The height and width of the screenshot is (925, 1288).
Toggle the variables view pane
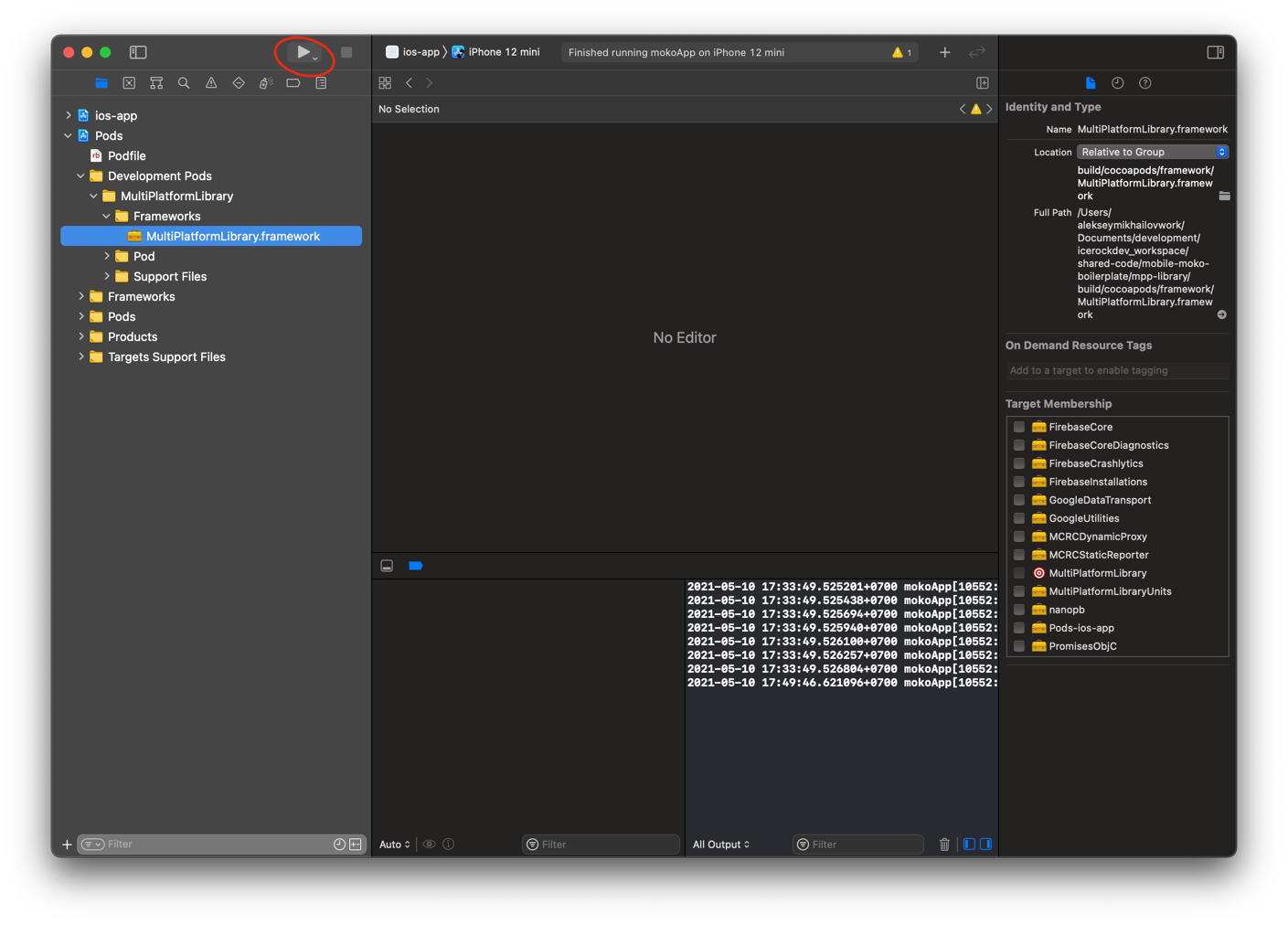[970, 845]
